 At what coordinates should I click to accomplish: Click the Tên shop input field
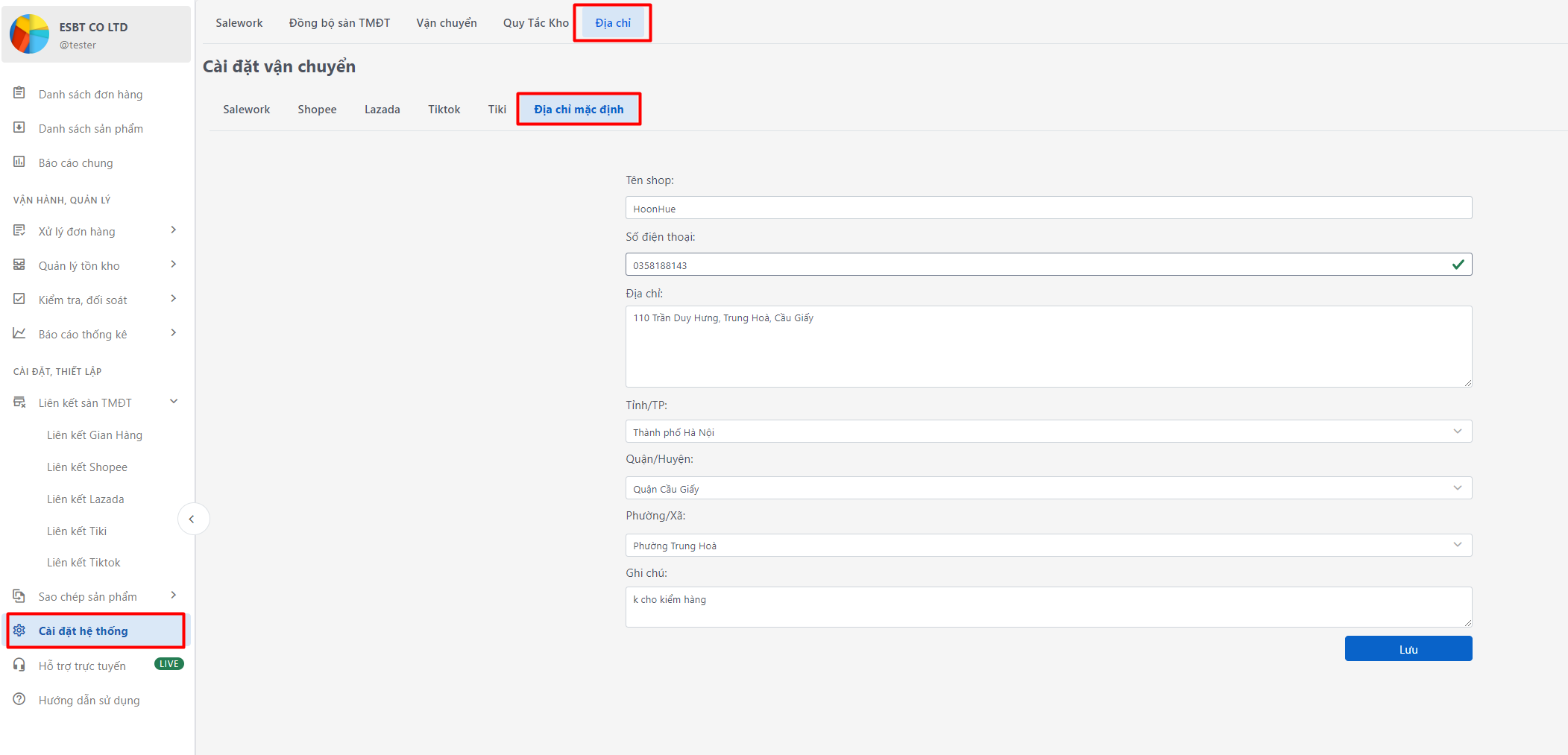pyautogui.click(x=1048, y=208)
